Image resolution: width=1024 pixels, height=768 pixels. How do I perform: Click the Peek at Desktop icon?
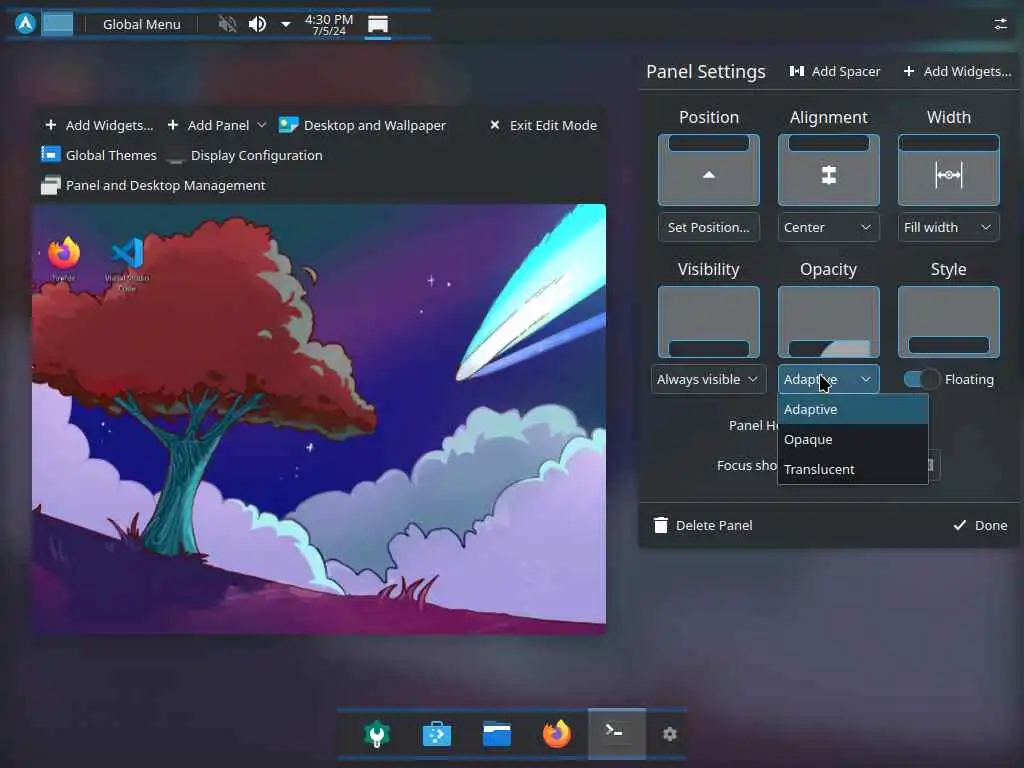pyautogui.click(x=377, y=25)
